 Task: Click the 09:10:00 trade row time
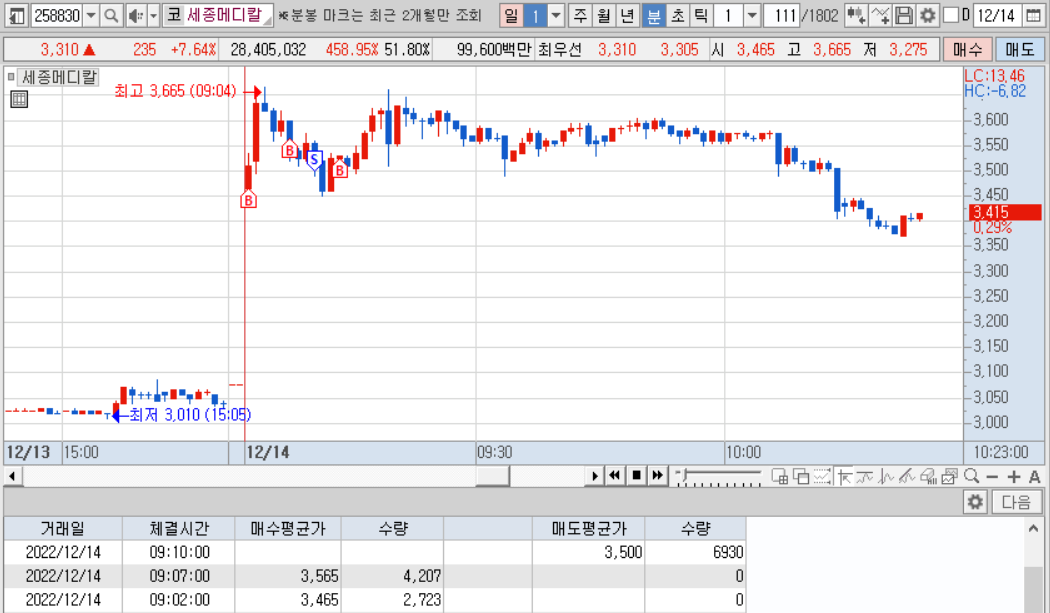[x=179, y=553]
